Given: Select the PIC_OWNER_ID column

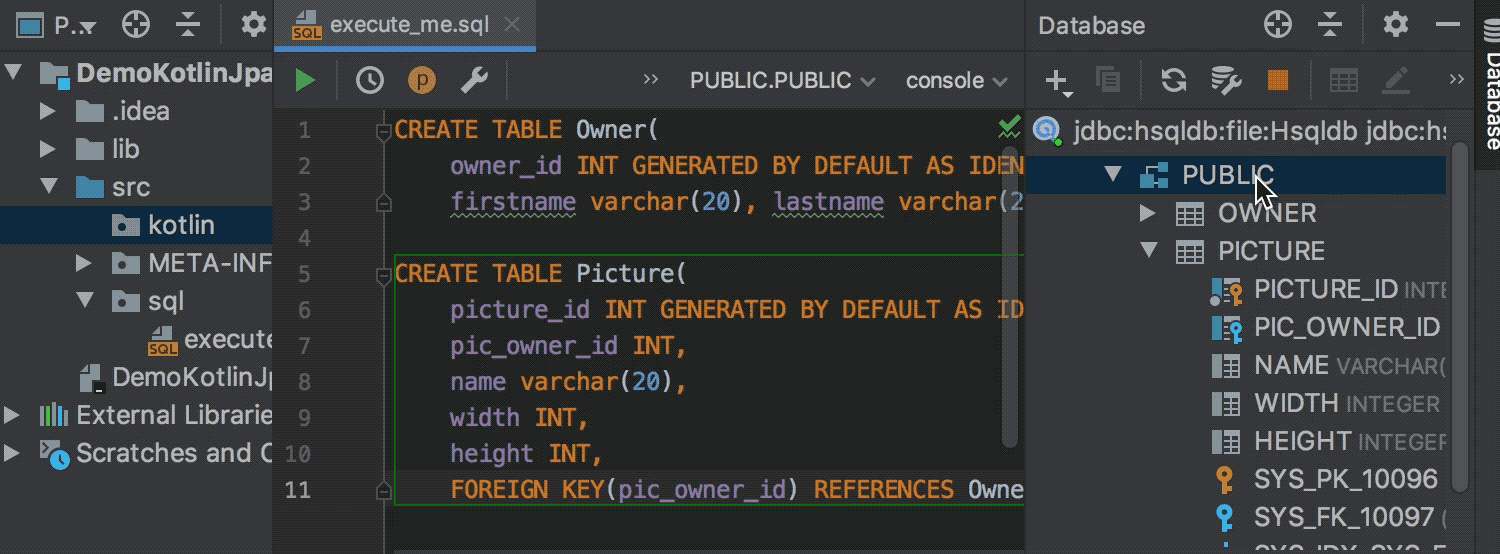Looking at the screenshot, I should click(x=1346, y=327).
